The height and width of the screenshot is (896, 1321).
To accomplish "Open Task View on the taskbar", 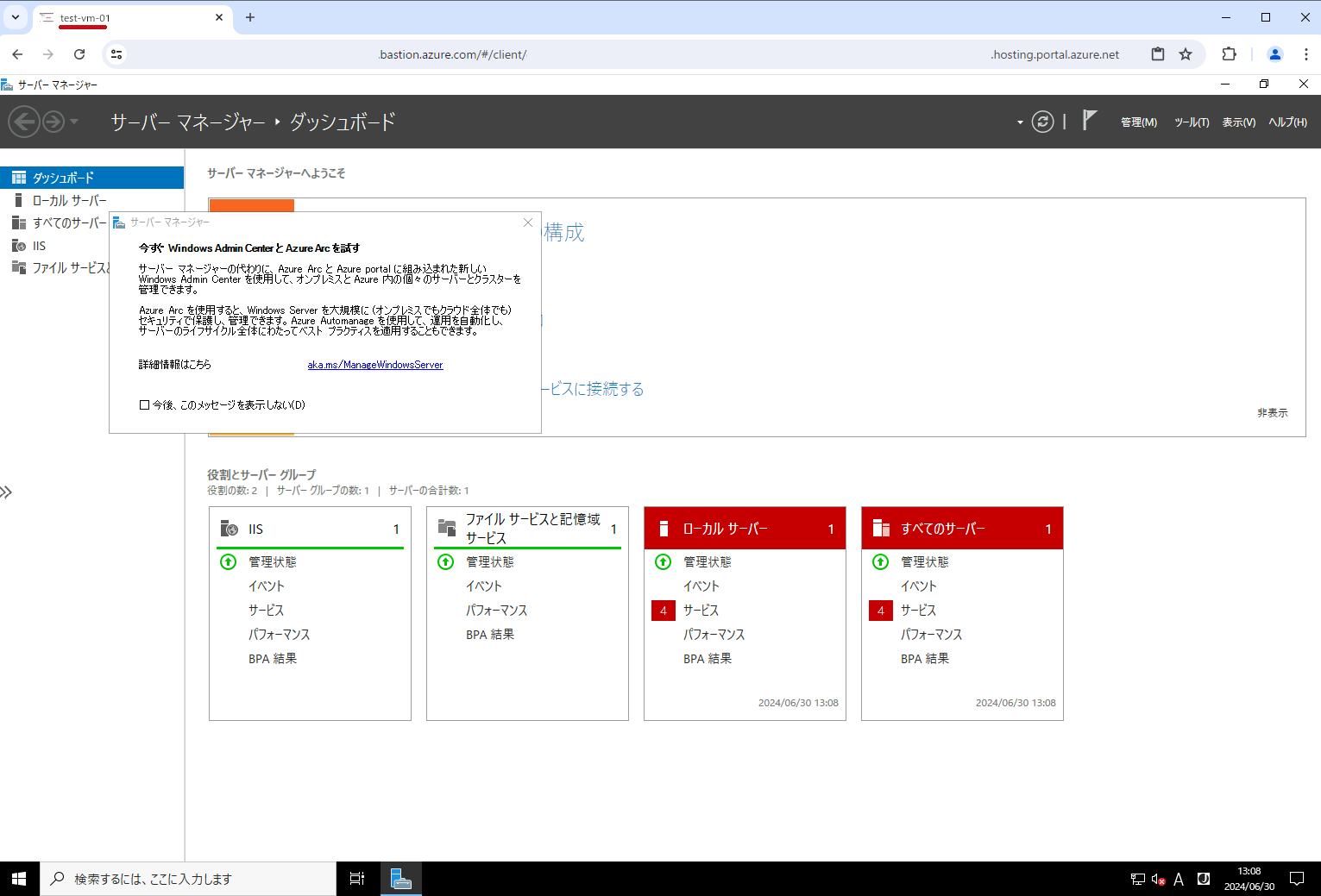I will (357, 879).
